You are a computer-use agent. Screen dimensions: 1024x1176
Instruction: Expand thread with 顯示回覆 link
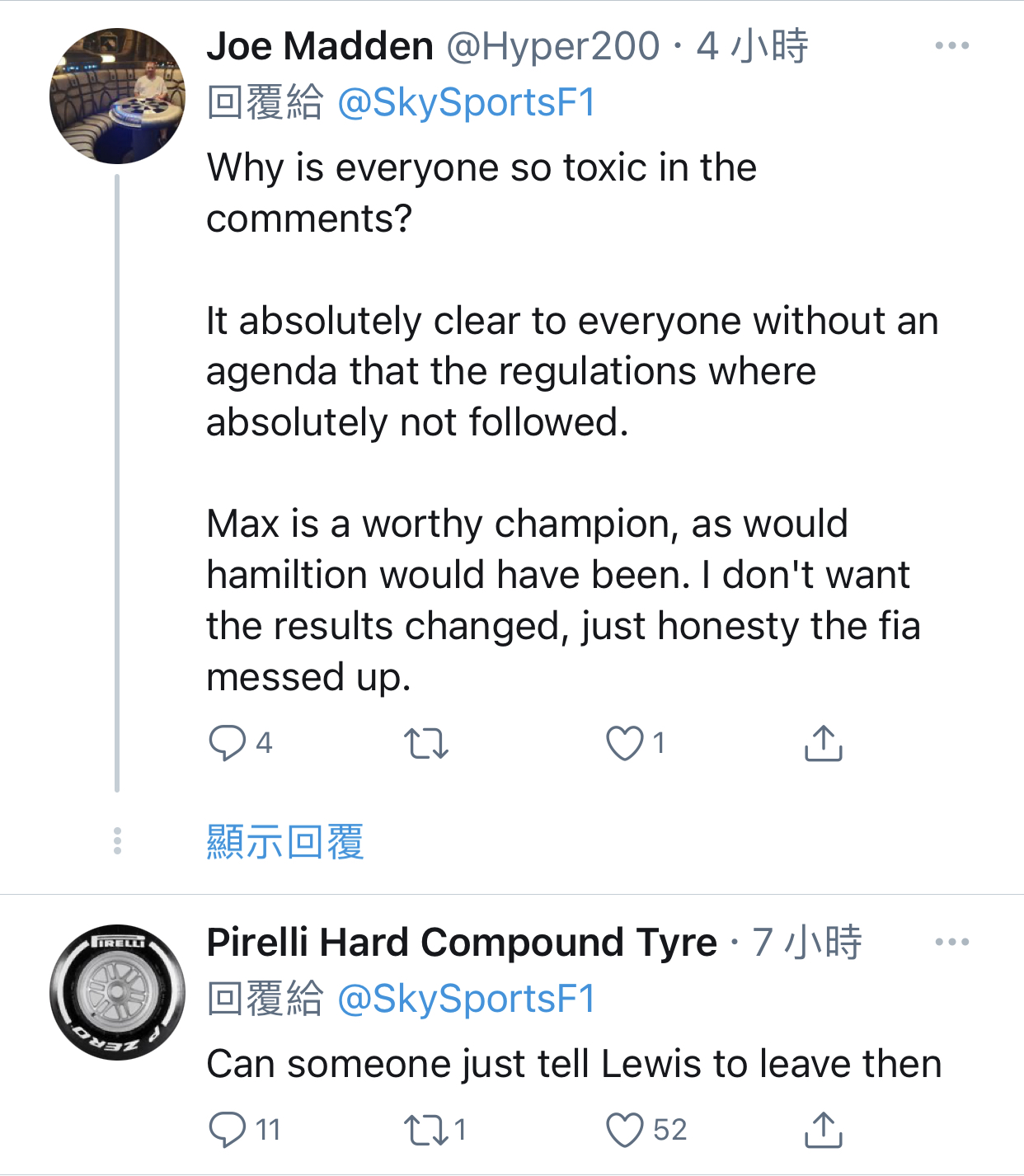(x=285, y=842)
